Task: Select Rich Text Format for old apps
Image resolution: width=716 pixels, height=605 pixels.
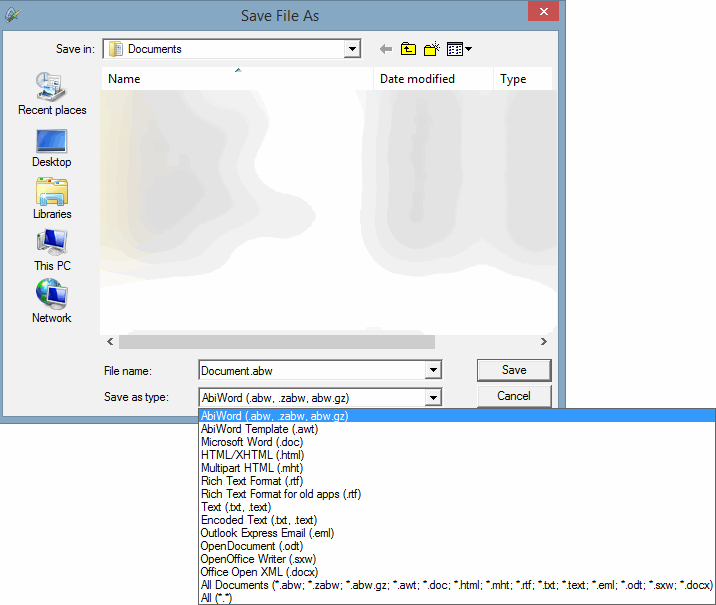Action: pos(457,494)
